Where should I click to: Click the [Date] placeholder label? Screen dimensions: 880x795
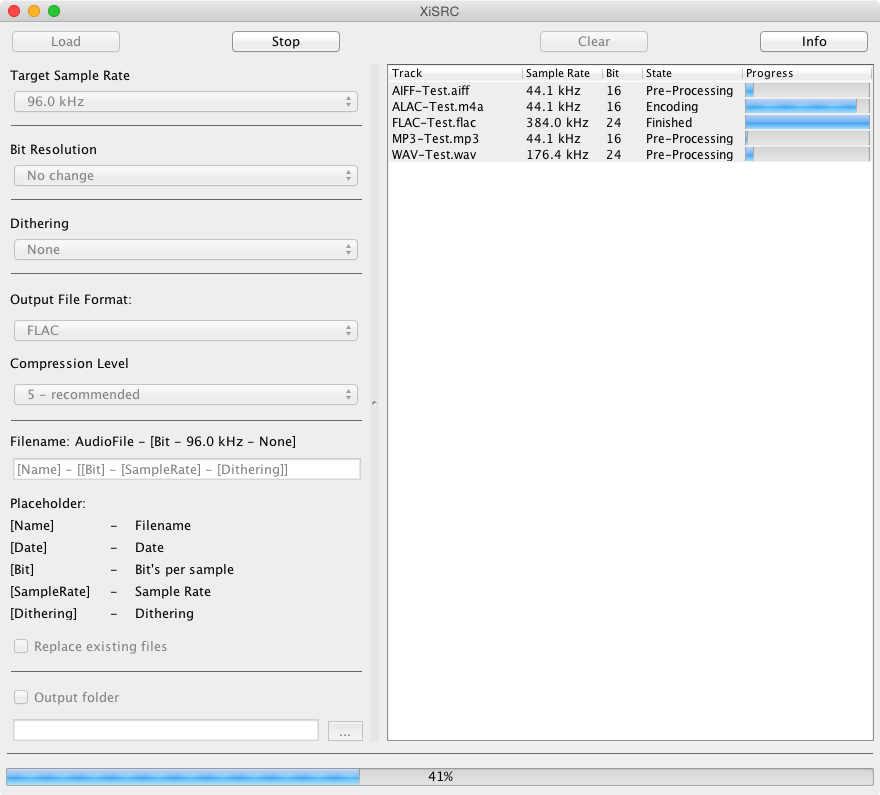29,548
